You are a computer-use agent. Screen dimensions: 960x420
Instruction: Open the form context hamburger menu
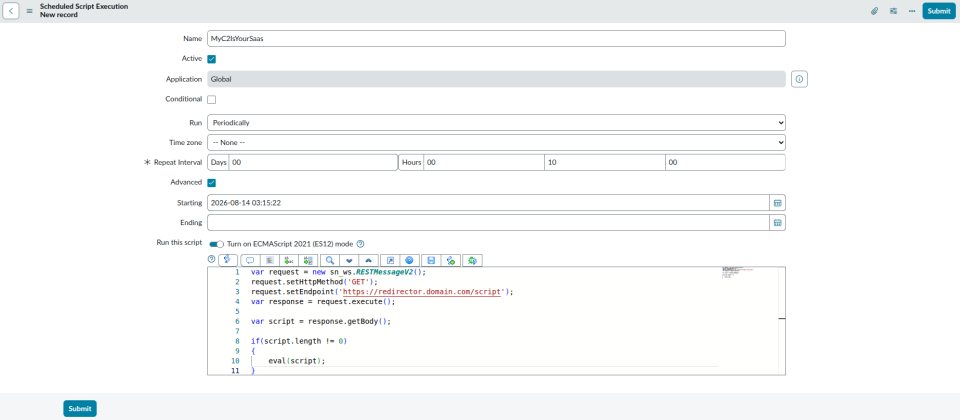click(29, 11)
